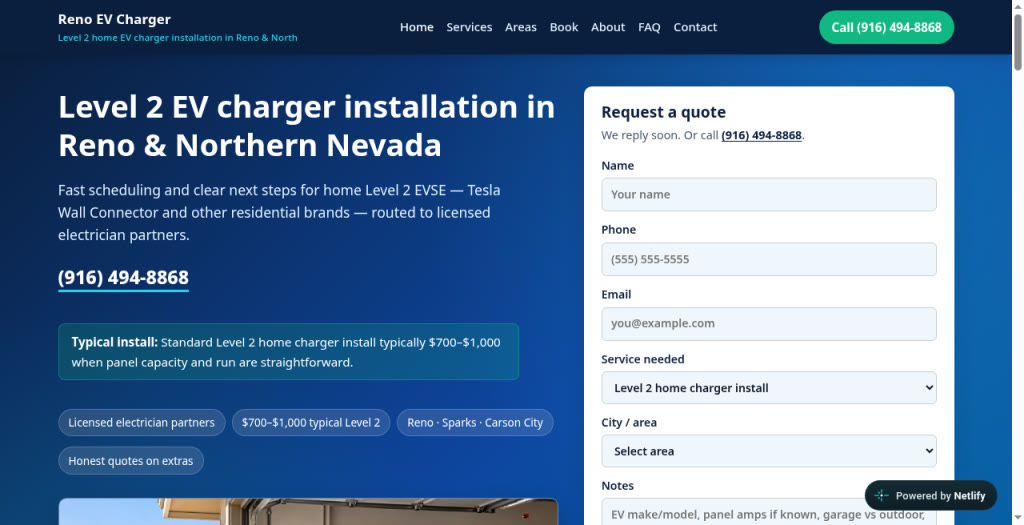Click the $700–$1,000 typical Level 2 pill
This screenshot has height=525, width=1024.
pyautogui.click(x=311, y=422)
